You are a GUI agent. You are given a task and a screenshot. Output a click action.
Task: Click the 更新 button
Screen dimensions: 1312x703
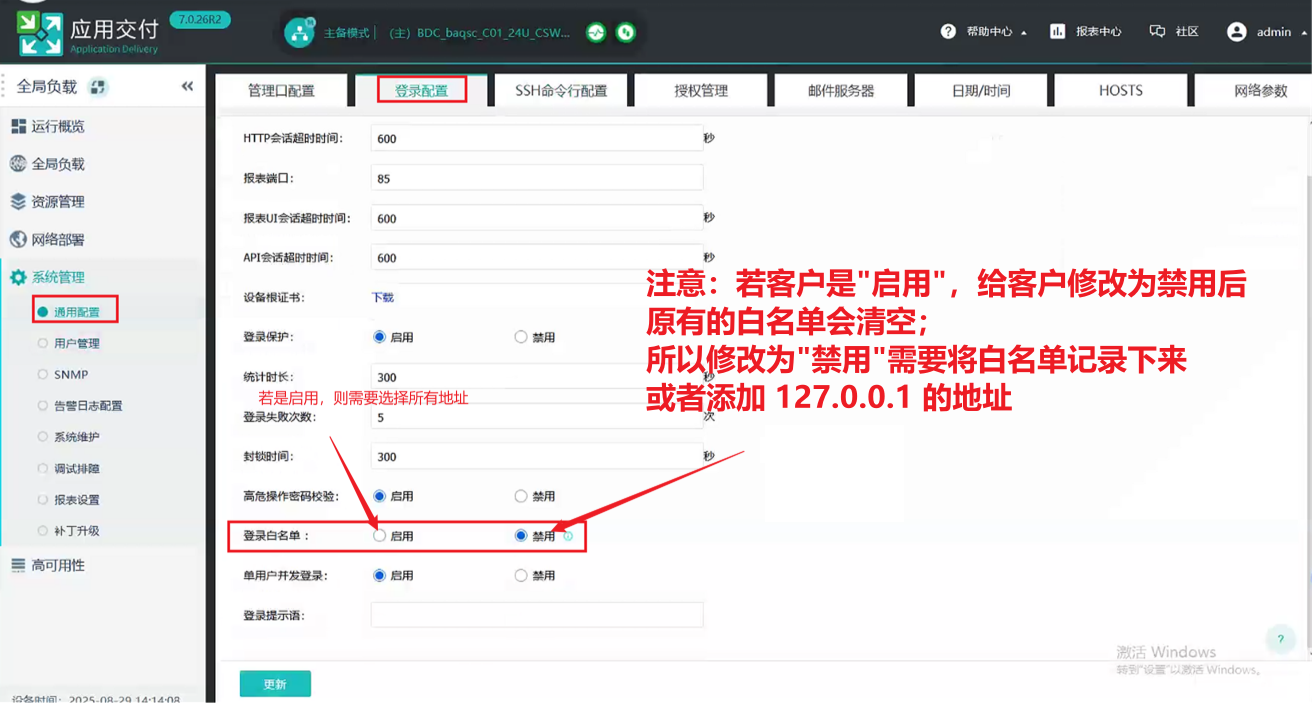275,684
